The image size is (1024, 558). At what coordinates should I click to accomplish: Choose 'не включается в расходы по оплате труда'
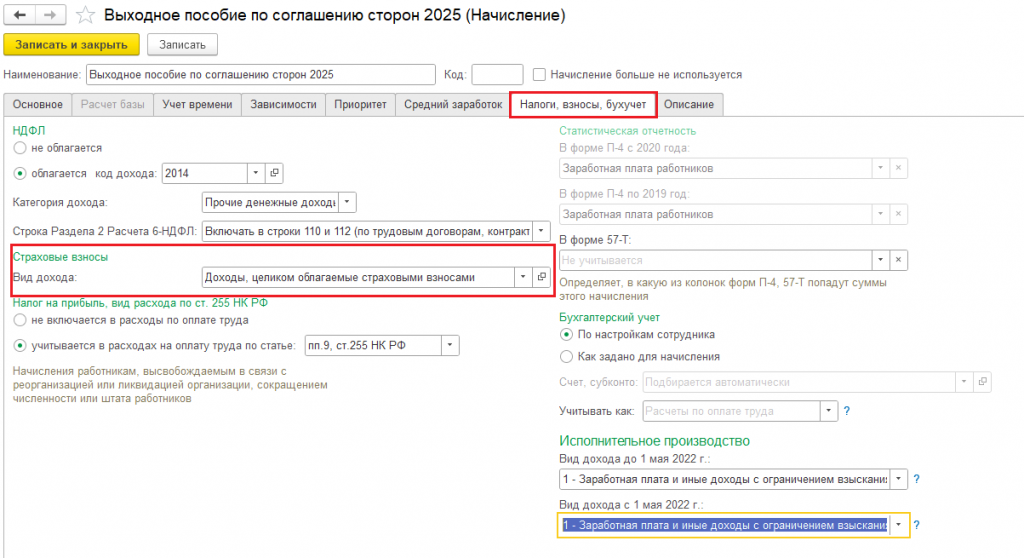coord(20,320)
